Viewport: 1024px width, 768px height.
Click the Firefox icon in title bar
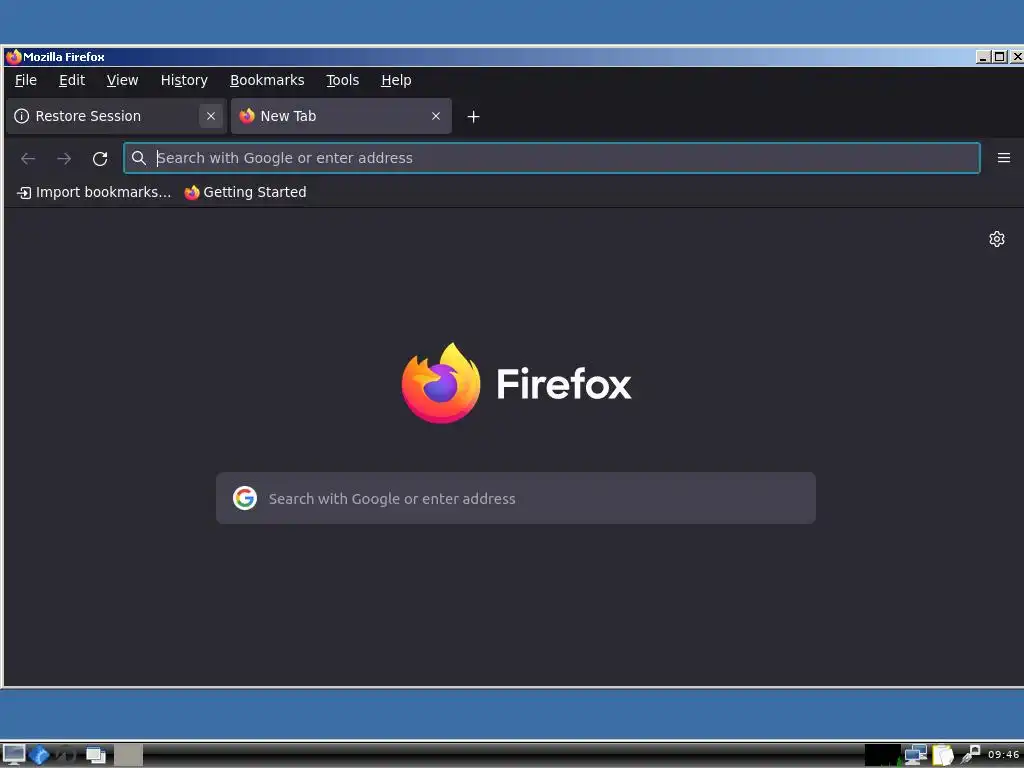click(x=14, y=57)
